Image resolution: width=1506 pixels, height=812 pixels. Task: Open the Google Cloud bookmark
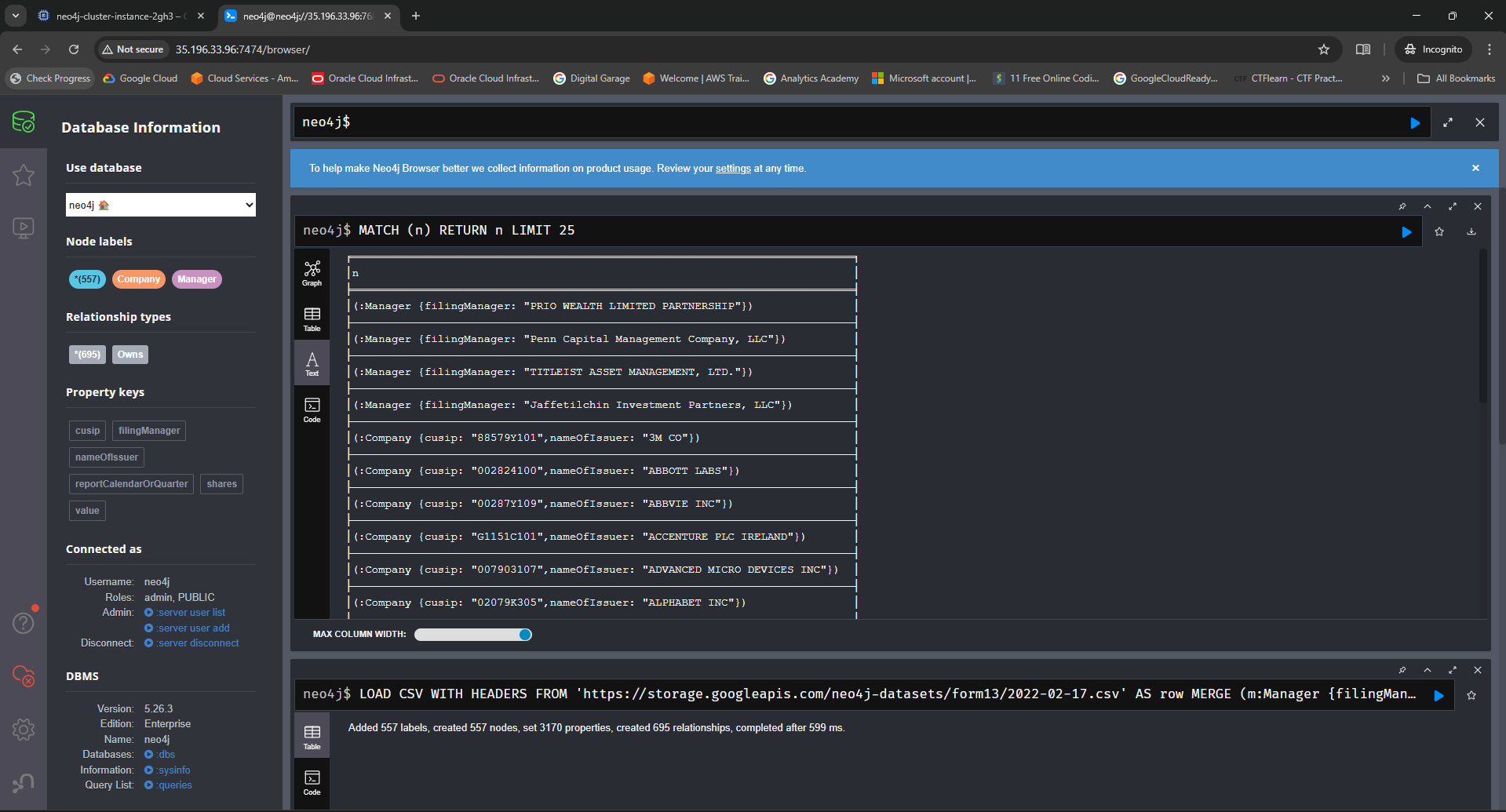point(140,78)
